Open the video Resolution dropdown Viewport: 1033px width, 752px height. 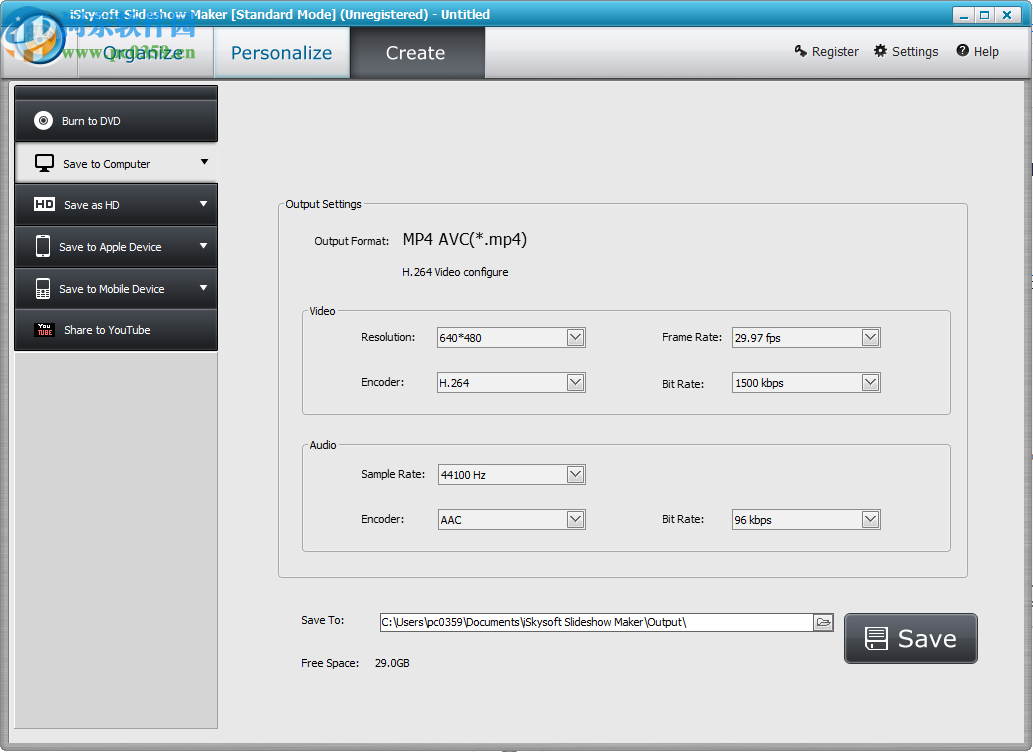[x=575, y=338]
